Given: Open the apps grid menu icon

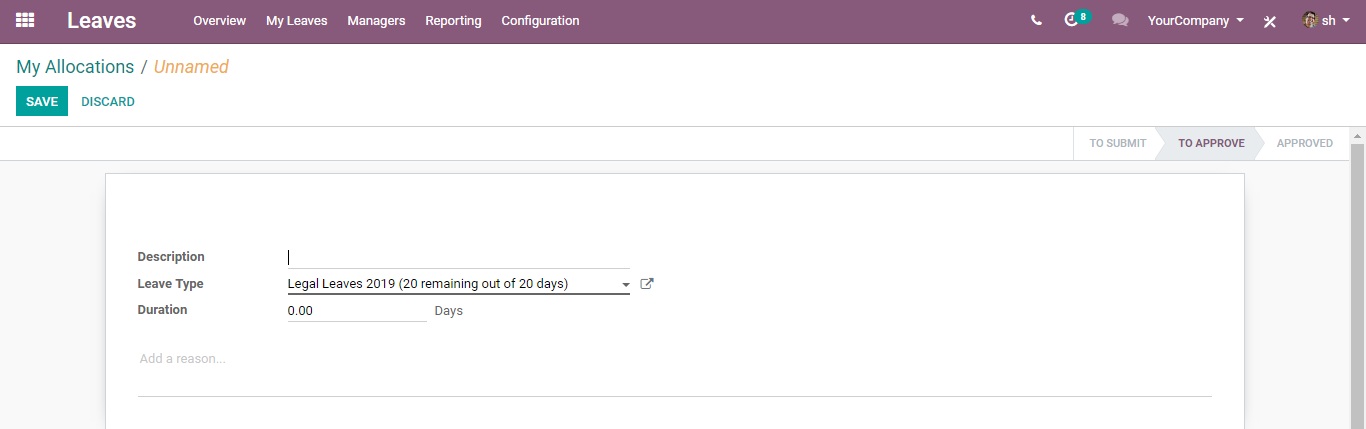Looking at the screenshot, I should pos(25,20).
